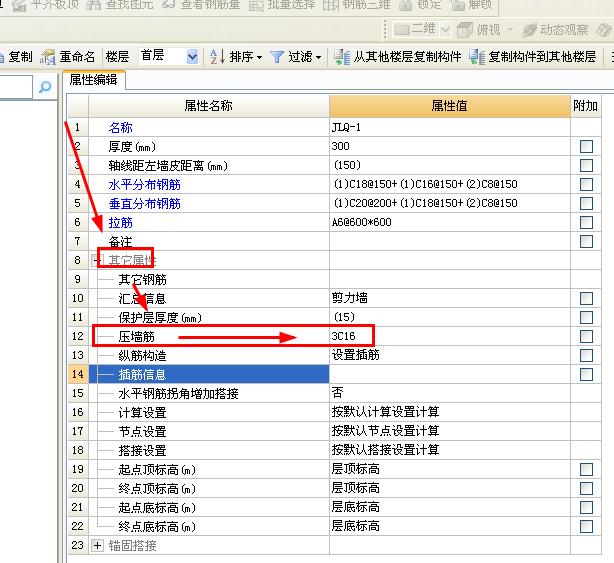Click the 属性名称 column header

coord(209,106)
